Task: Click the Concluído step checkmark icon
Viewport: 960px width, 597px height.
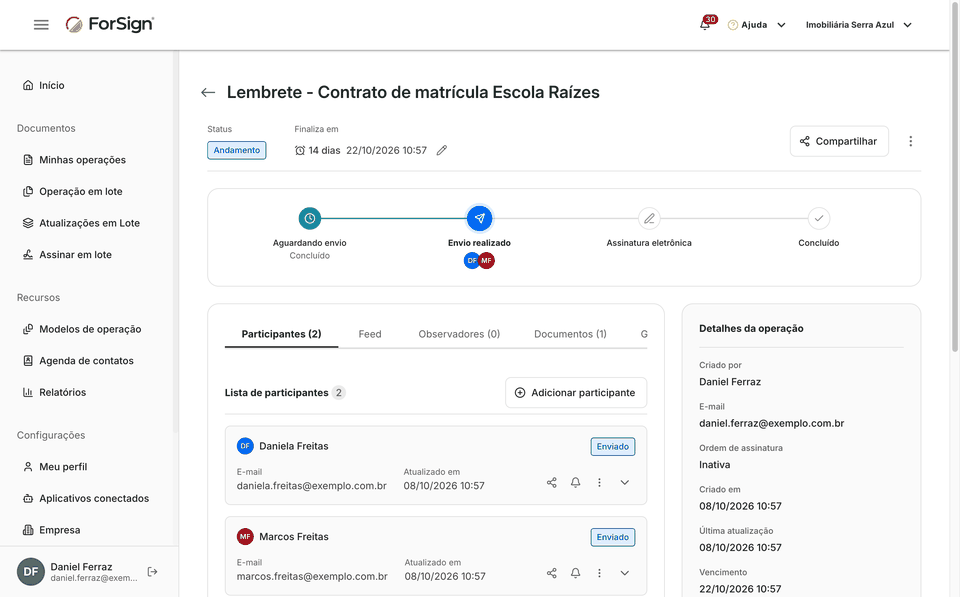Action: 819,218
